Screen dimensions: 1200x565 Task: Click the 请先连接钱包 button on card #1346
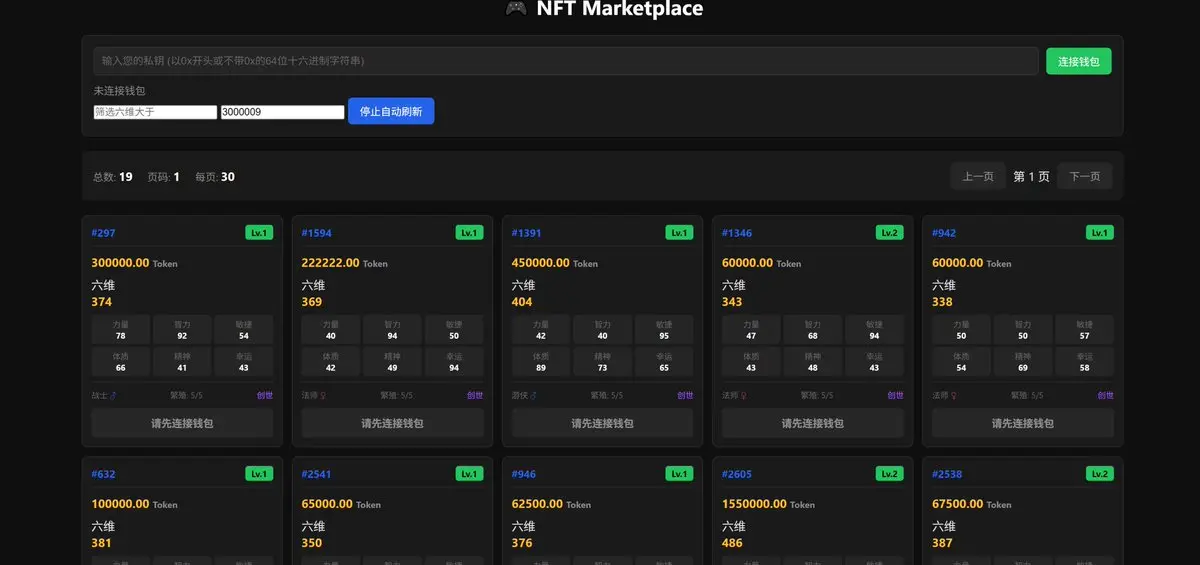point(812,423)
